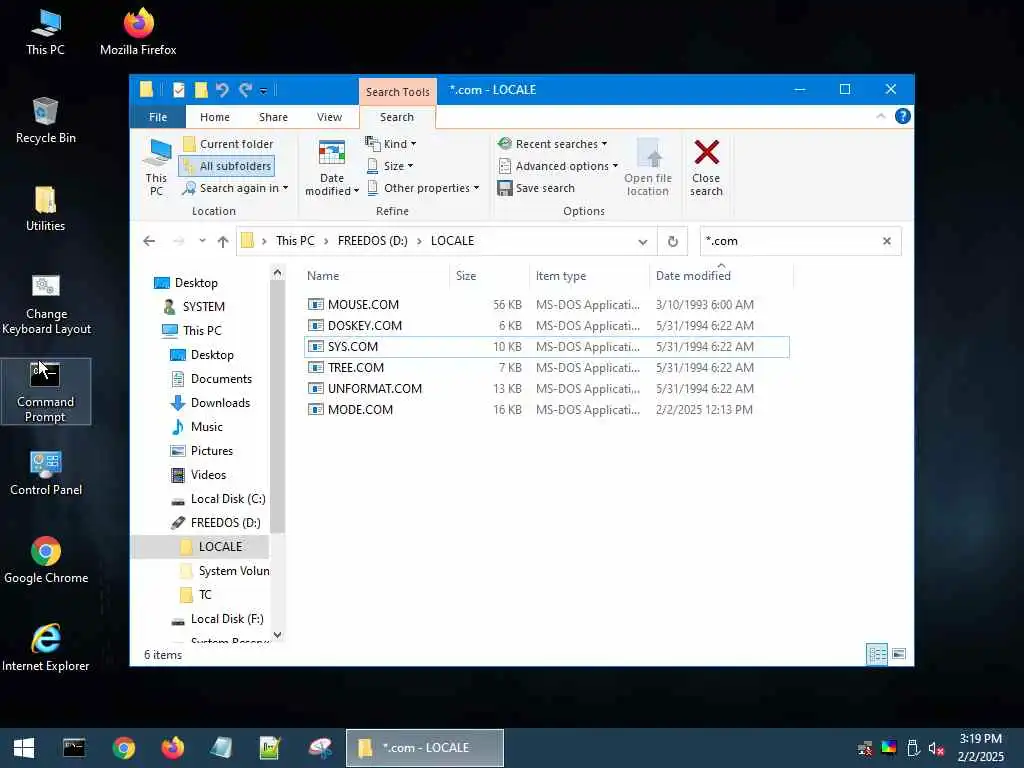Screen dimensions: 1024x768
Task: Switch to the Share ribbon tab
Action: (273, 117)
